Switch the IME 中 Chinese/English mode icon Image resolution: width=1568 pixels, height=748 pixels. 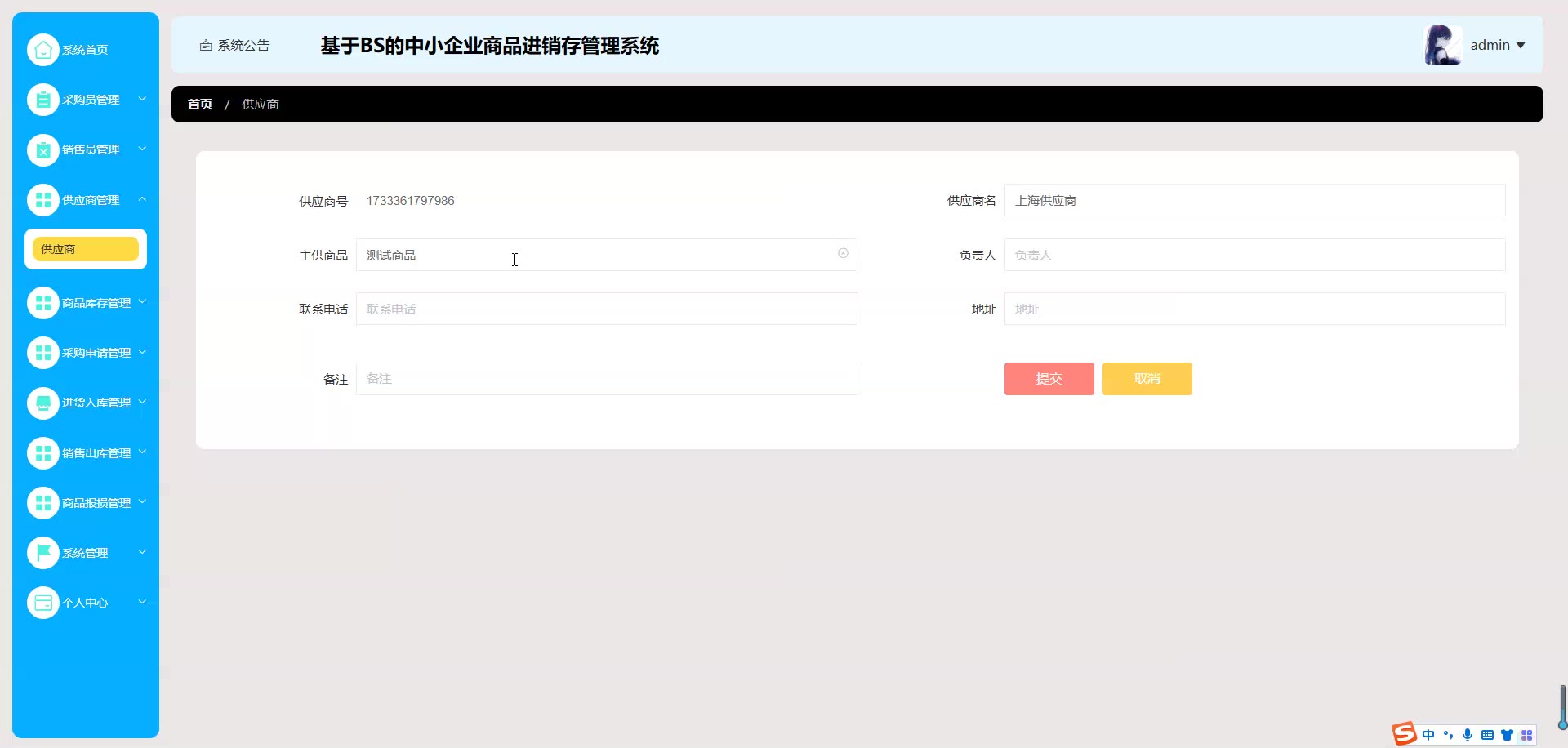[1428, 735]
